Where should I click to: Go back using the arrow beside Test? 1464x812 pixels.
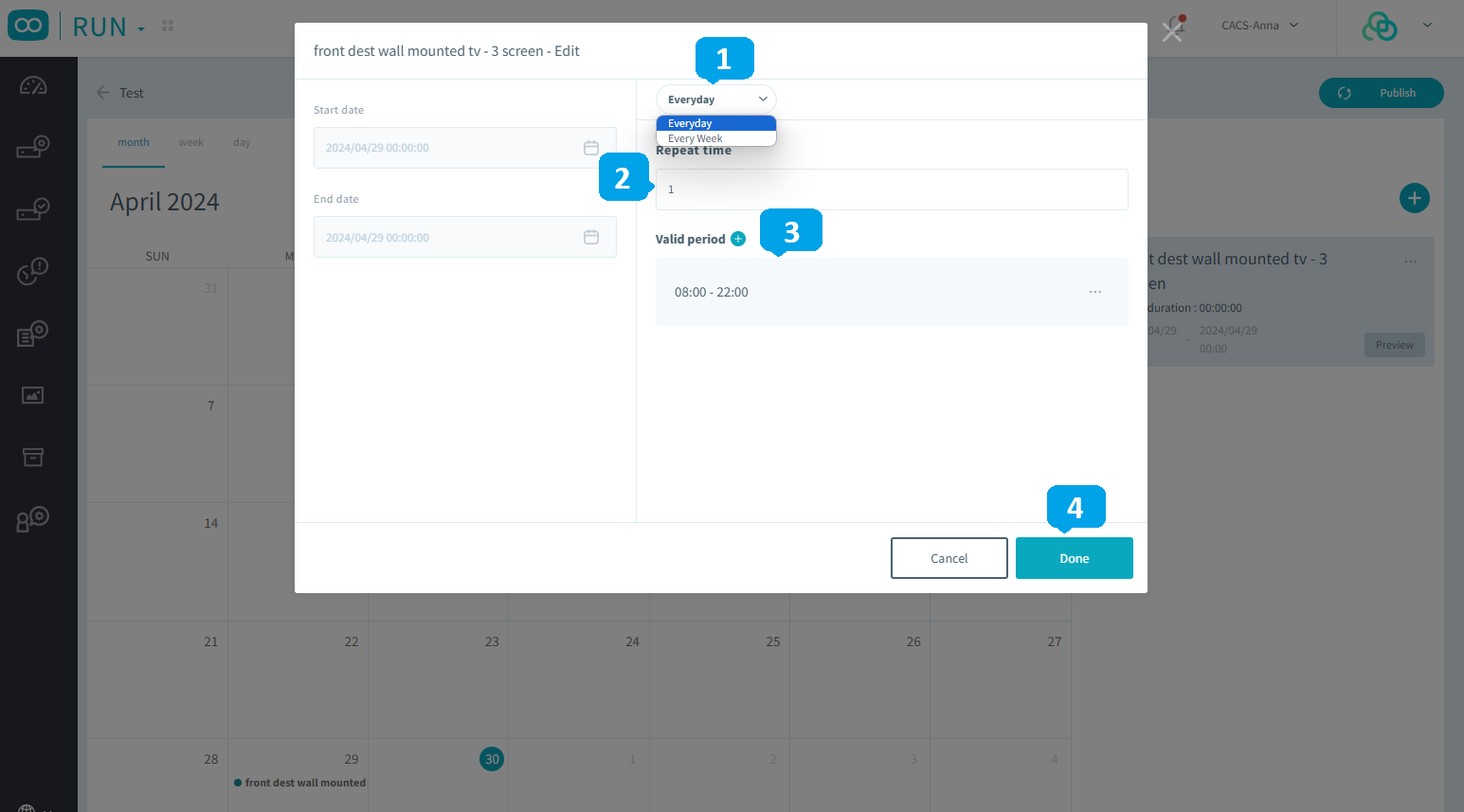(x=103, y=93)
